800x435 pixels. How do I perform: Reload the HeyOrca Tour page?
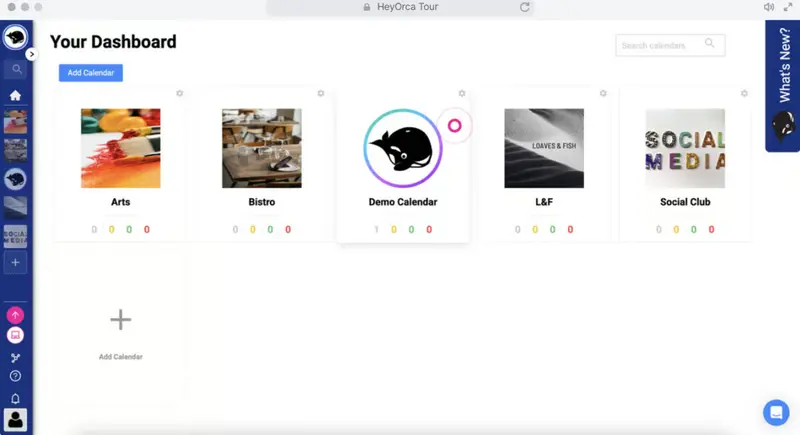tap(524, 7)
